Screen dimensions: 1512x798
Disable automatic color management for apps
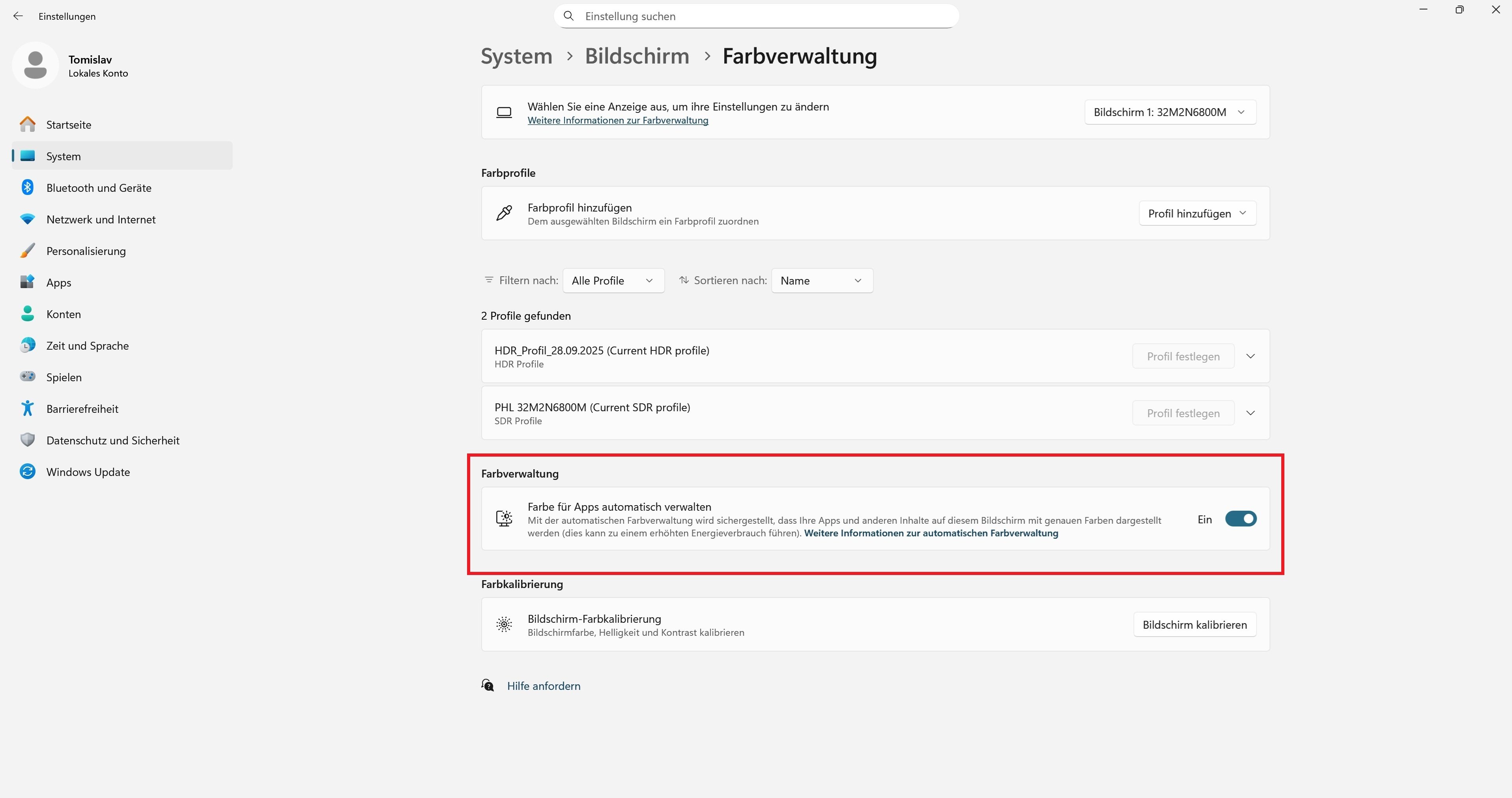coord(1240,519)
